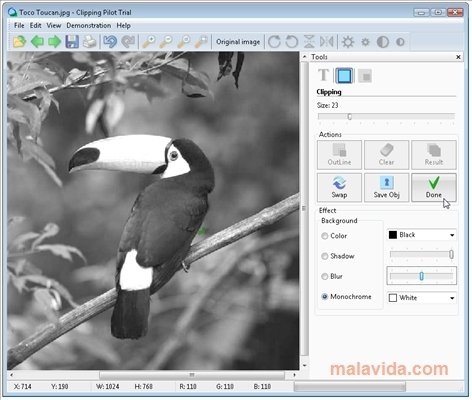Click the save floppy disk icon
The image size is (472, 400).
tap(72, 42)
